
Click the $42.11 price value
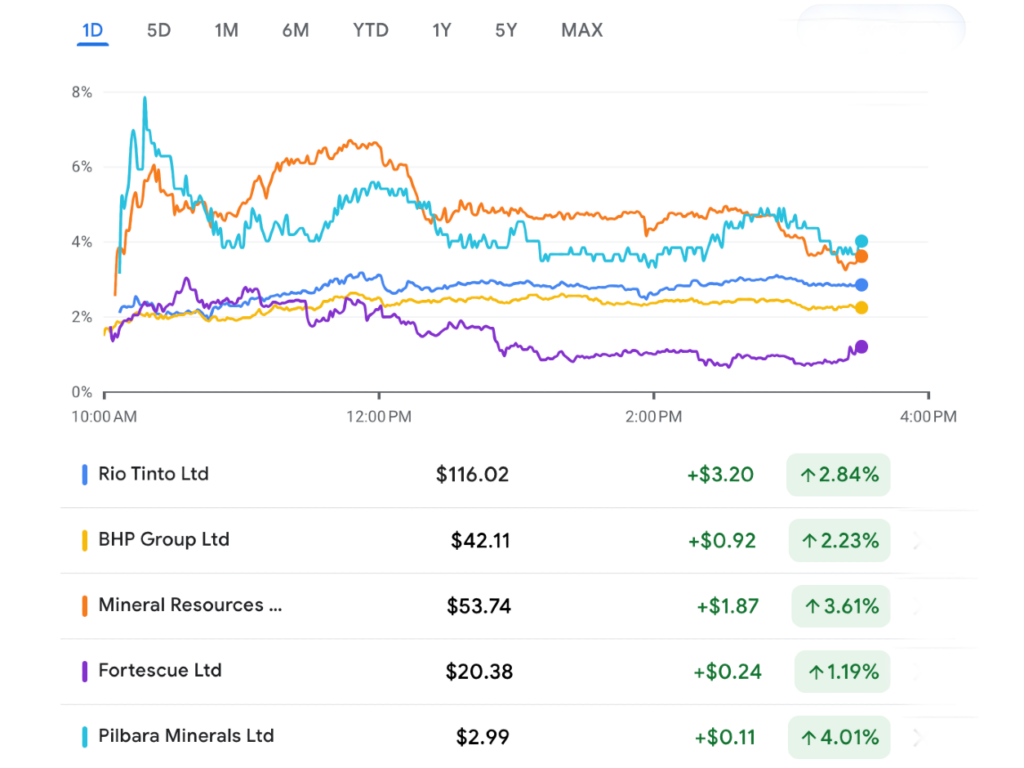pos(480,541)
